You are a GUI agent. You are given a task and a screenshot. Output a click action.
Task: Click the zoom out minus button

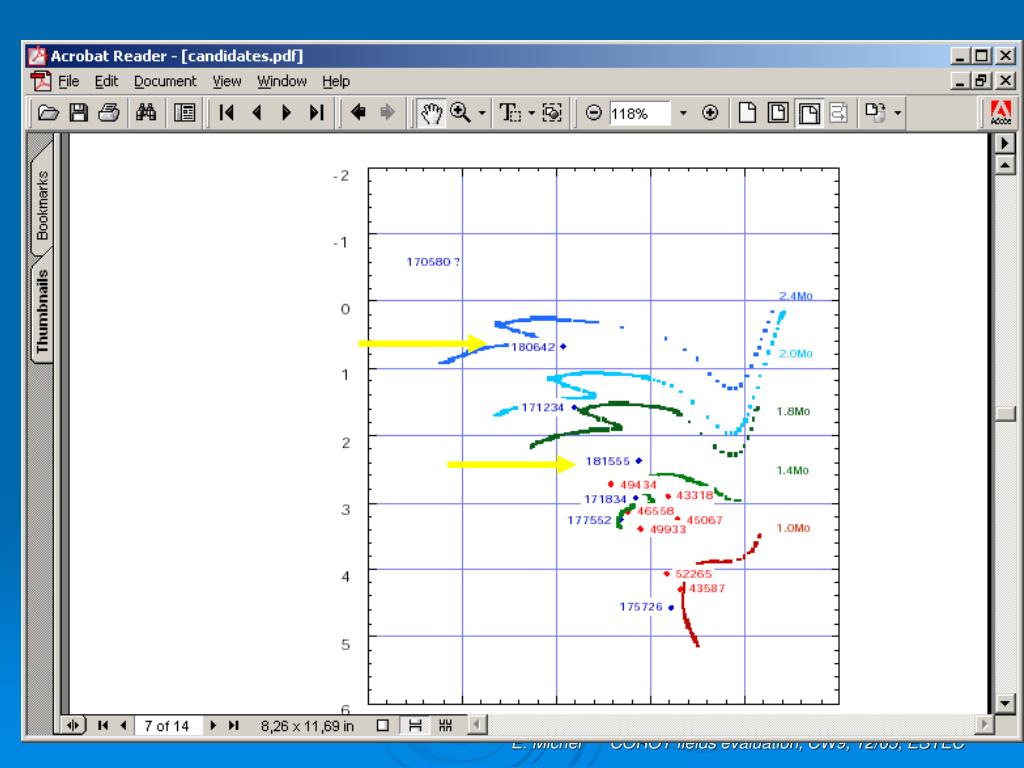(594, 113)
